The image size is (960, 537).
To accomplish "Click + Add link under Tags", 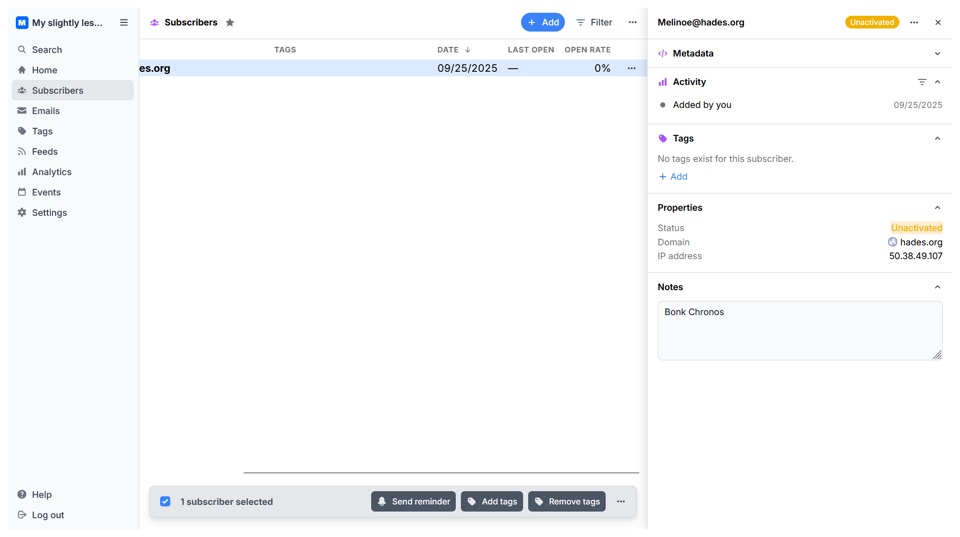I will pos(673,176).
